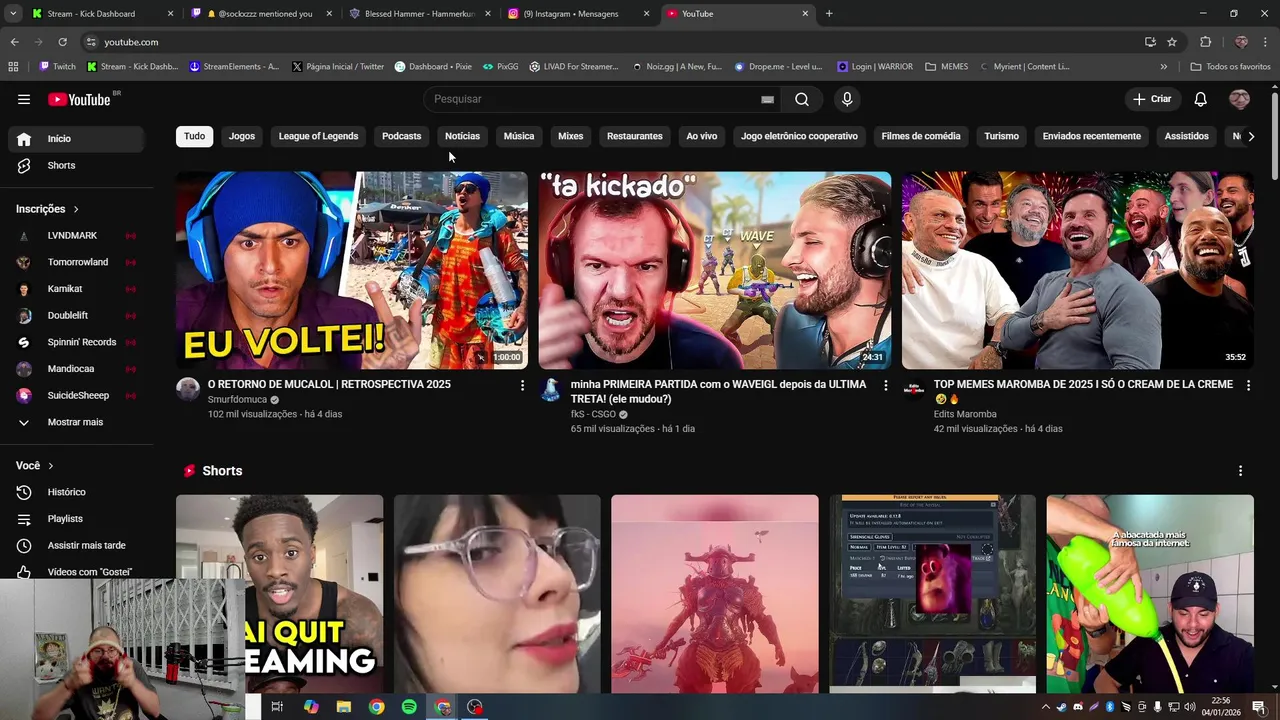
Task: Select the Tudo filter chip
Action: [x=194, y=136]
